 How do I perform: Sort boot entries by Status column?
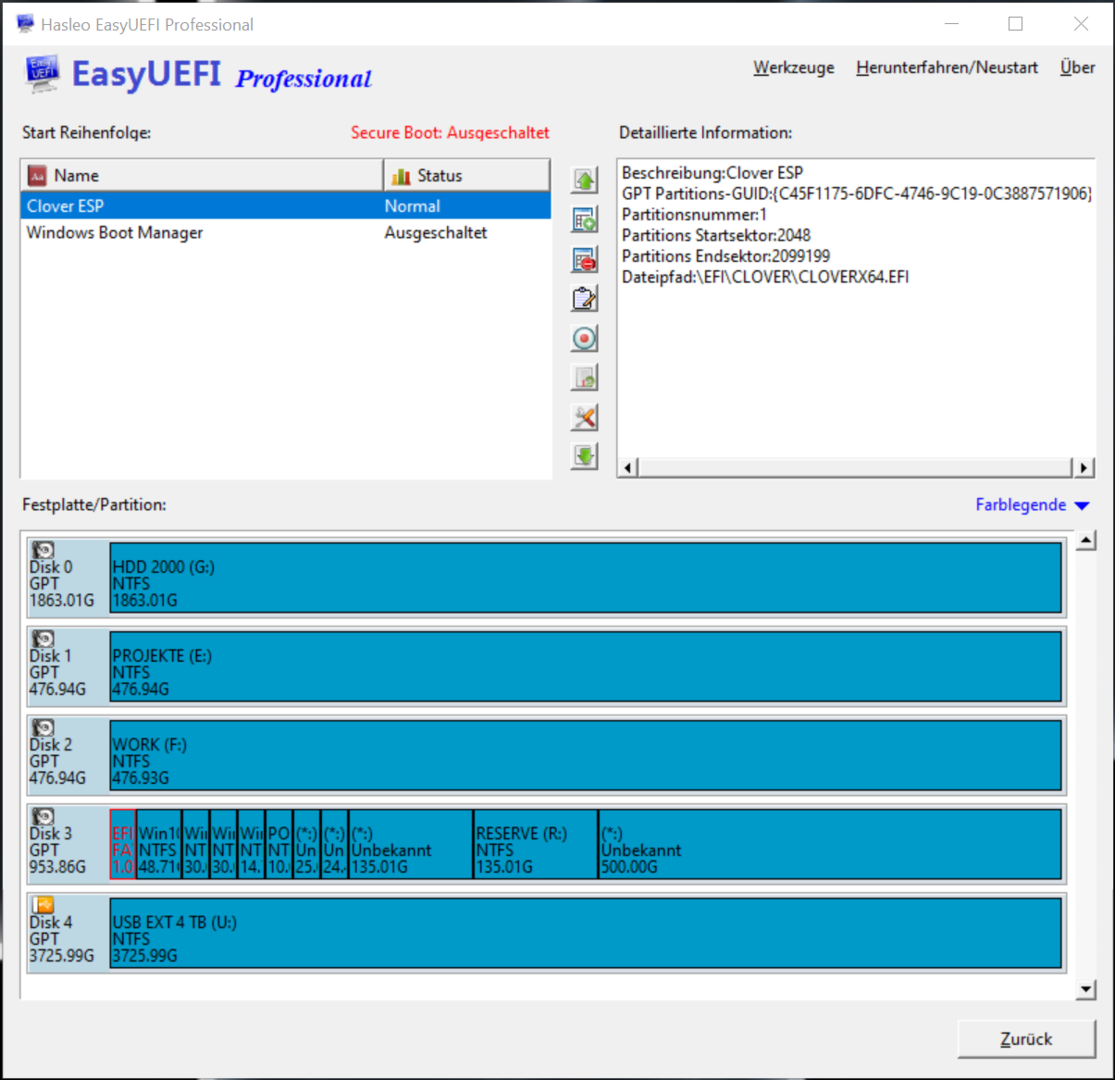tap(466, 176)
